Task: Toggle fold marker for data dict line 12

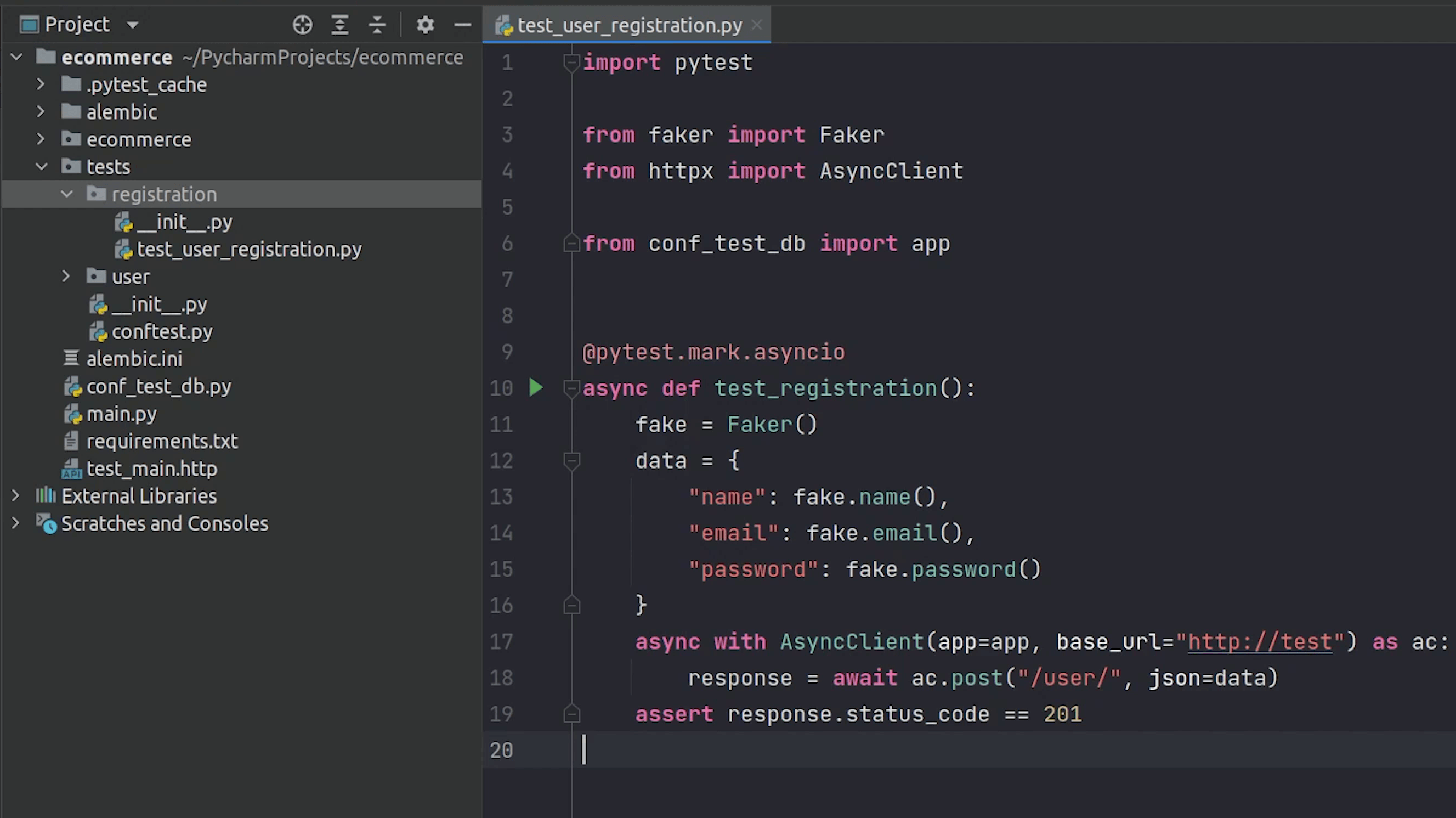Action: [x=571, y=461]
